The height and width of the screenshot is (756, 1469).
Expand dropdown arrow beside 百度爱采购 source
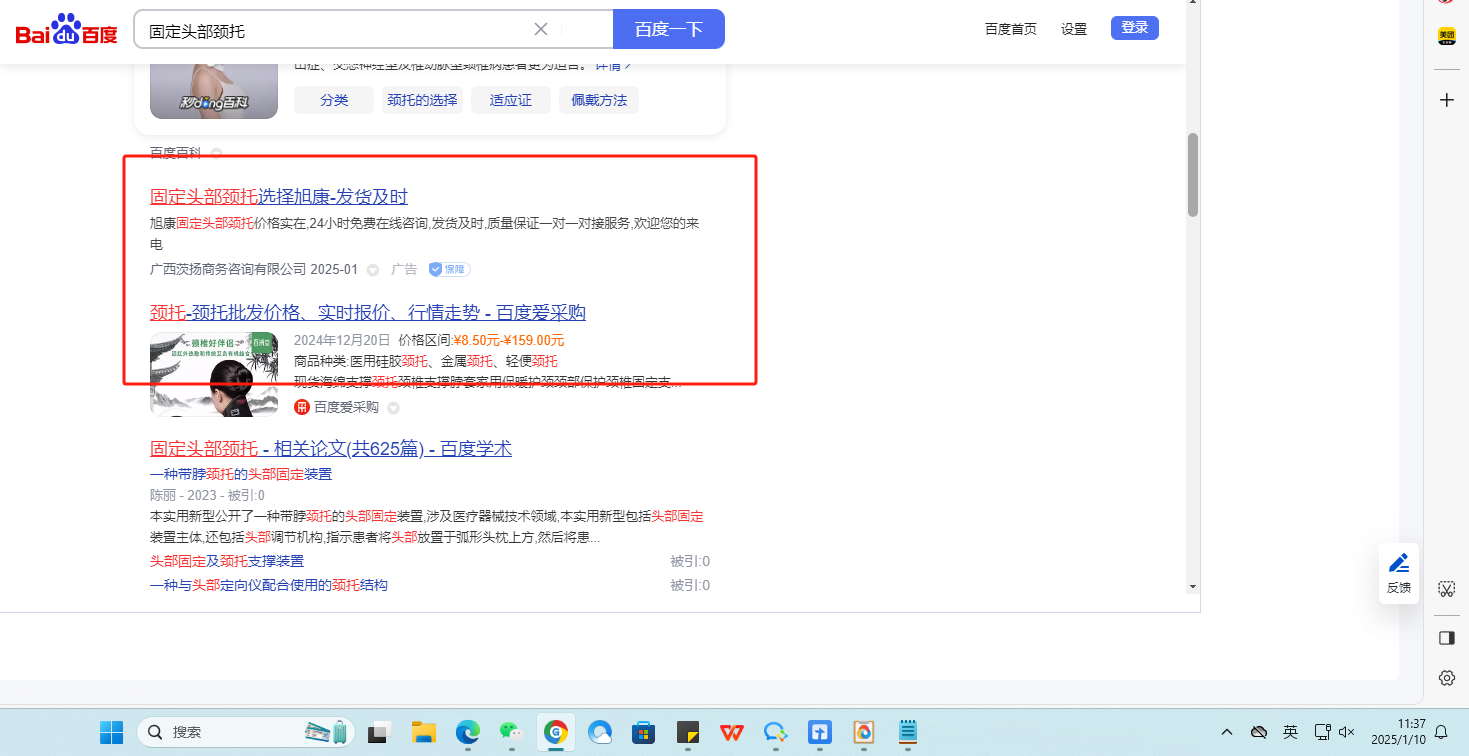click(x=393, y=408)
